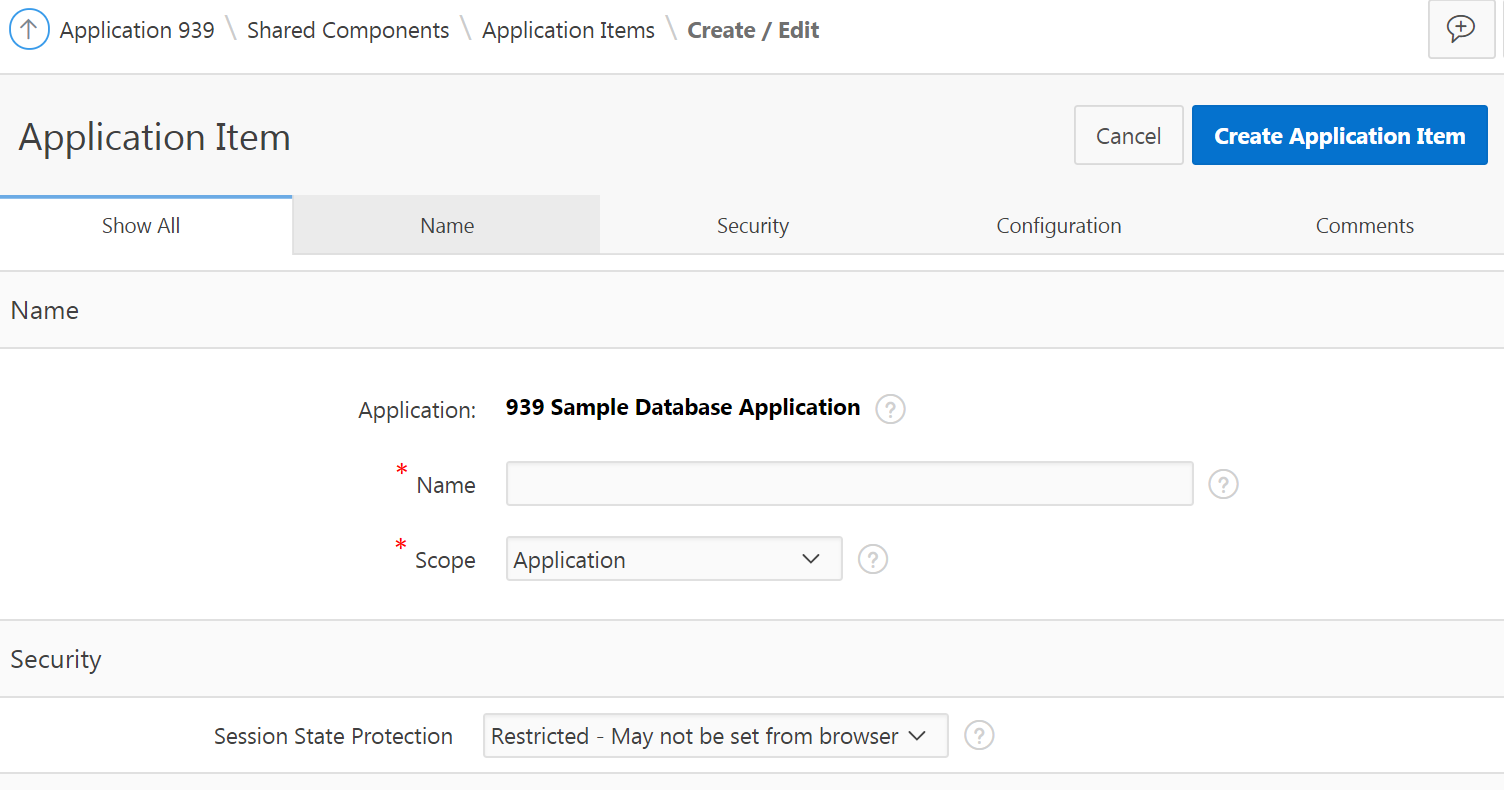Switch to the Comments tab
Viewport: 1504px width, 790px height.
[x=1364, y=226]
